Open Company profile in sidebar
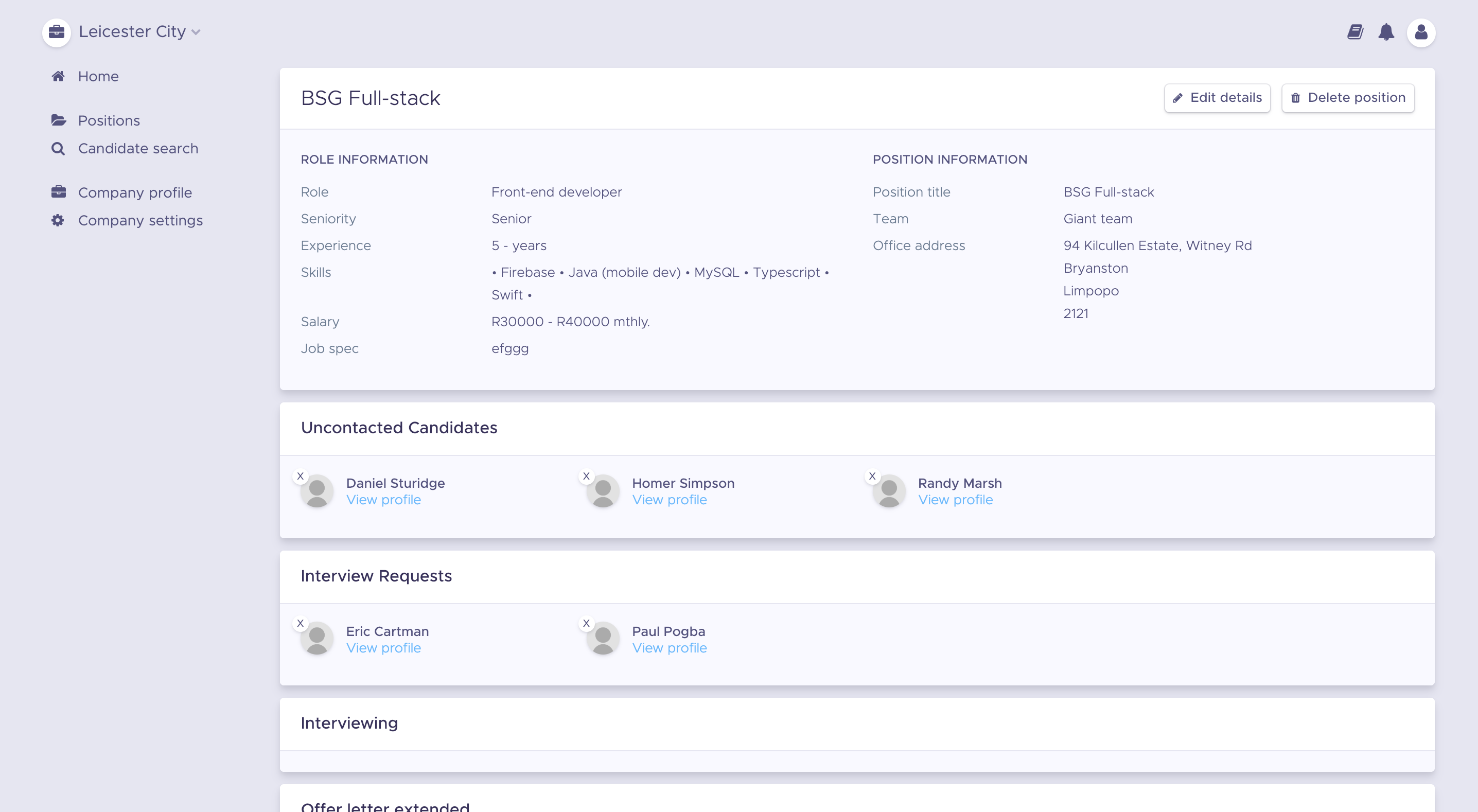This screenshot has width=1478, height=812. [135, 193]
